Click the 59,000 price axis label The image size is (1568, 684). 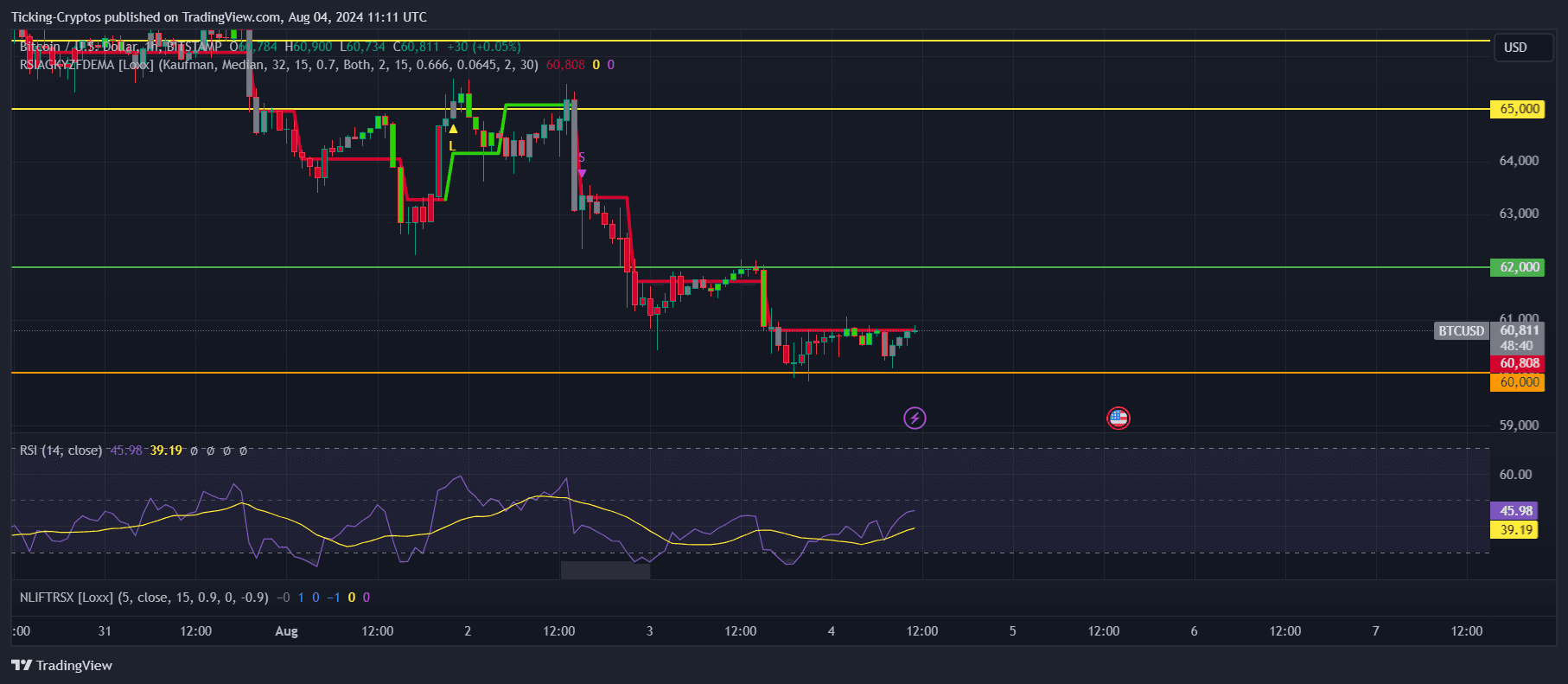(1519, 425)
